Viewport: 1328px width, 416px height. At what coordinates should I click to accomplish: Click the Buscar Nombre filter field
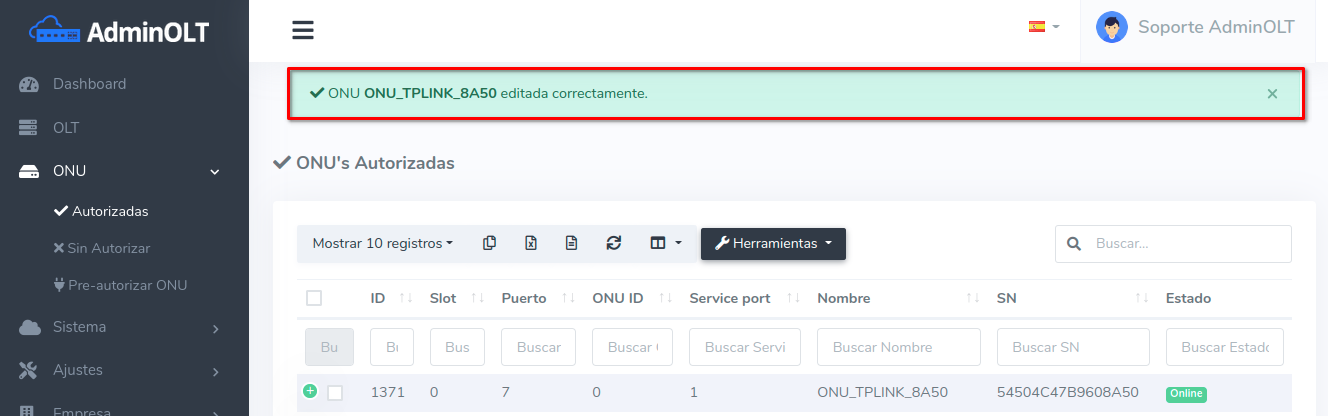pyautogui.click(x=898, y=347)
